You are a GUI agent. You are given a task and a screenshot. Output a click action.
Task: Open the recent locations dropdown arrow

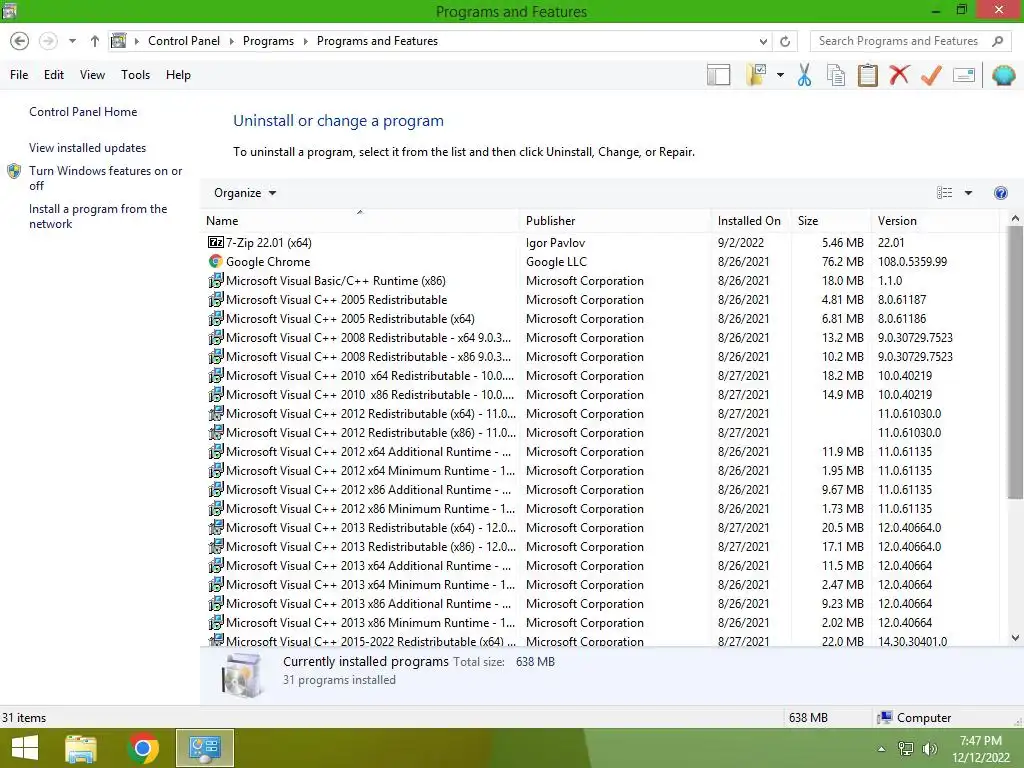click(72, 41)
